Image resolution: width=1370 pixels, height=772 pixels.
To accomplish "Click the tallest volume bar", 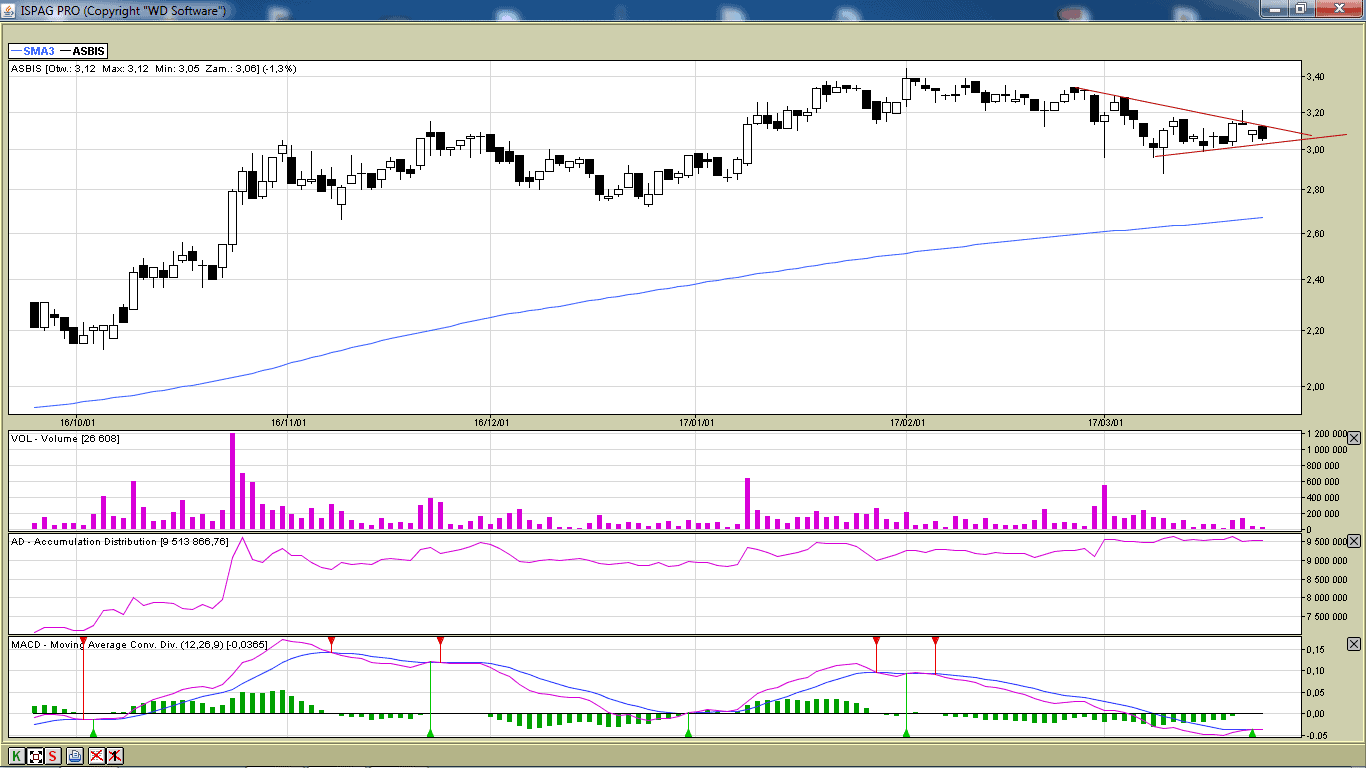I will point(232,480).
